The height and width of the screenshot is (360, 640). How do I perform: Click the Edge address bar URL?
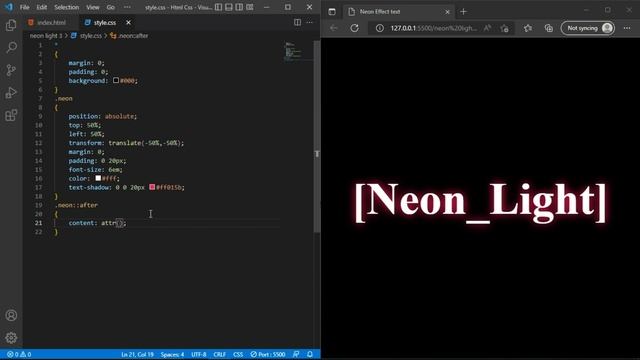tap(433, 28)
